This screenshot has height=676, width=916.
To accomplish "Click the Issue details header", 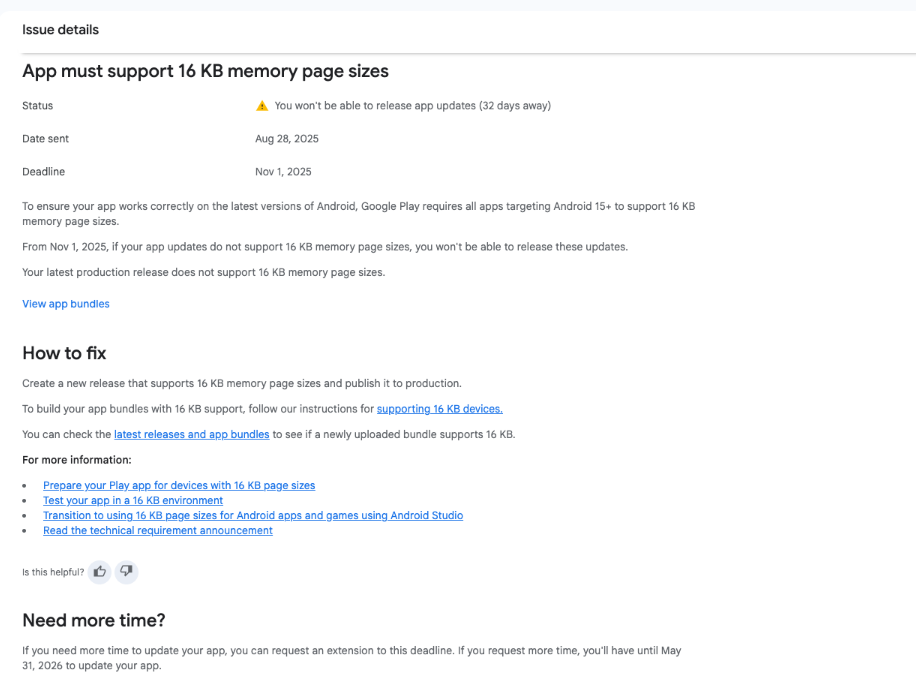I will [x=61, y=30].
